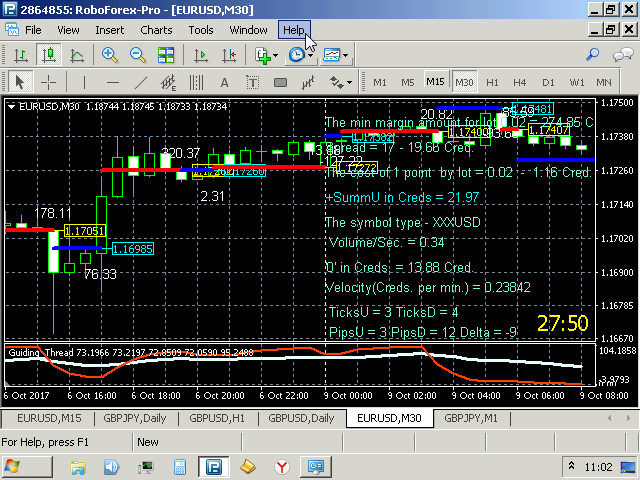Zoom in on the chart
Viewport: 640px width, 480px height.
pos(110,55)
